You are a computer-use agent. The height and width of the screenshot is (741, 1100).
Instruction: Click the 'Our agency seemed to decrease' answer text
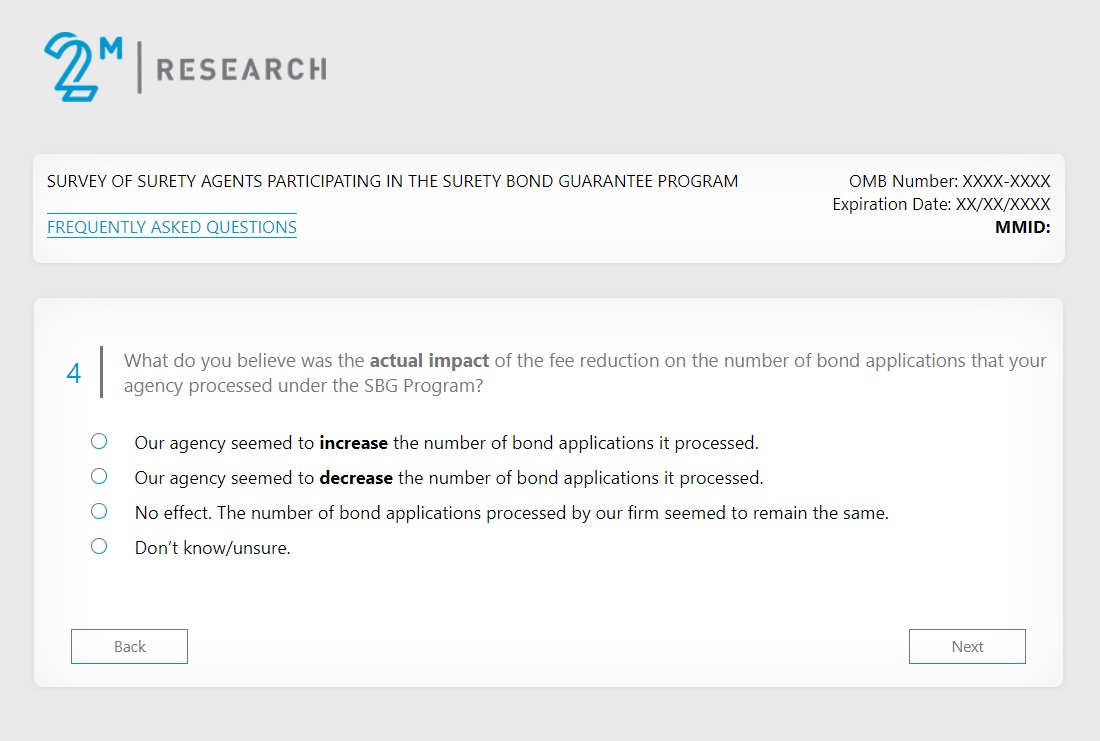448,478
